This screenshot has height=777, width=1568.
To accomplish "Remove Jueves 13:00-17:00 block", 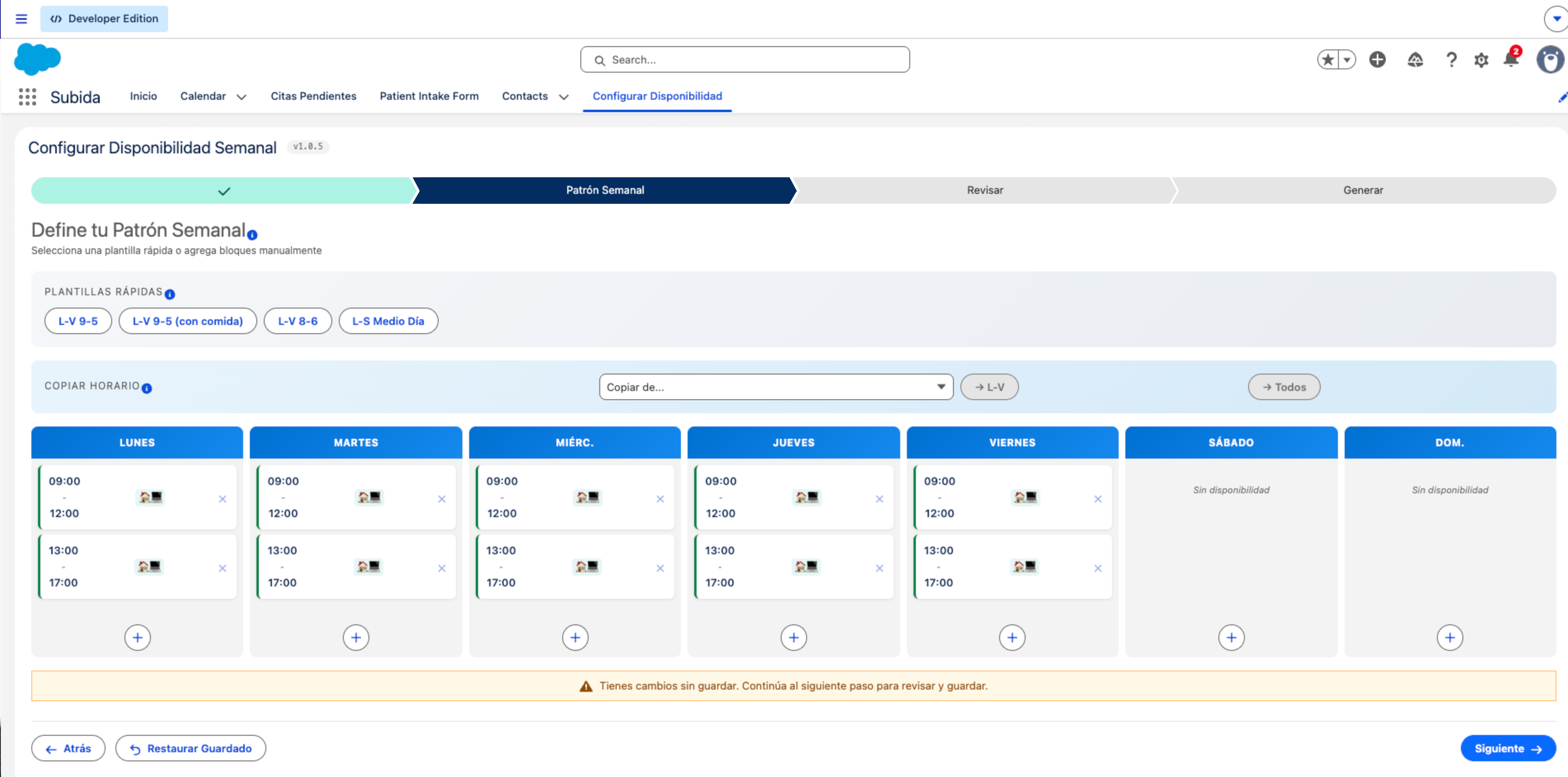I will (879, 568).
